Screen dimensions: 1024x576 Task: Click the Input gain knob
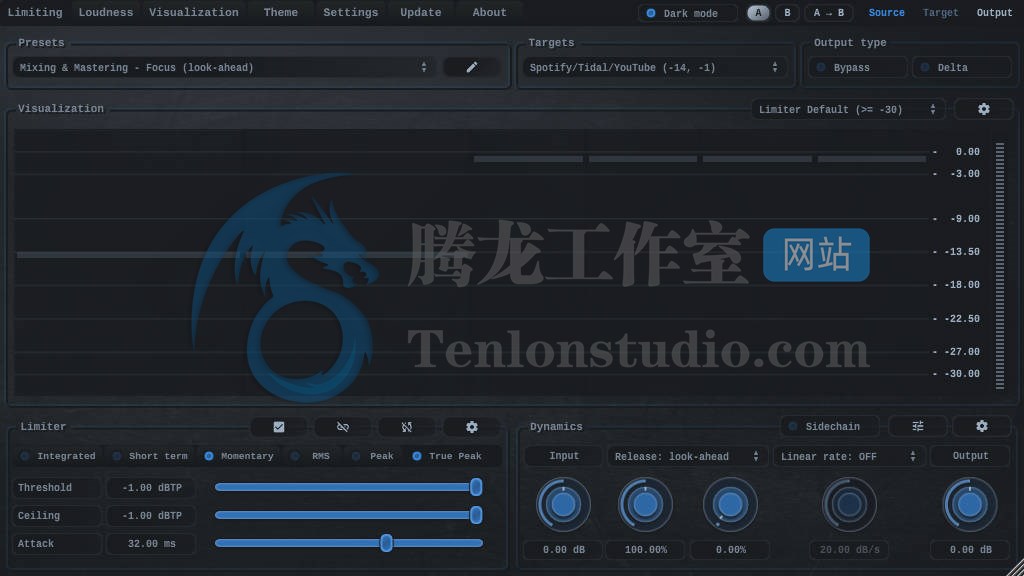(563, 504)
